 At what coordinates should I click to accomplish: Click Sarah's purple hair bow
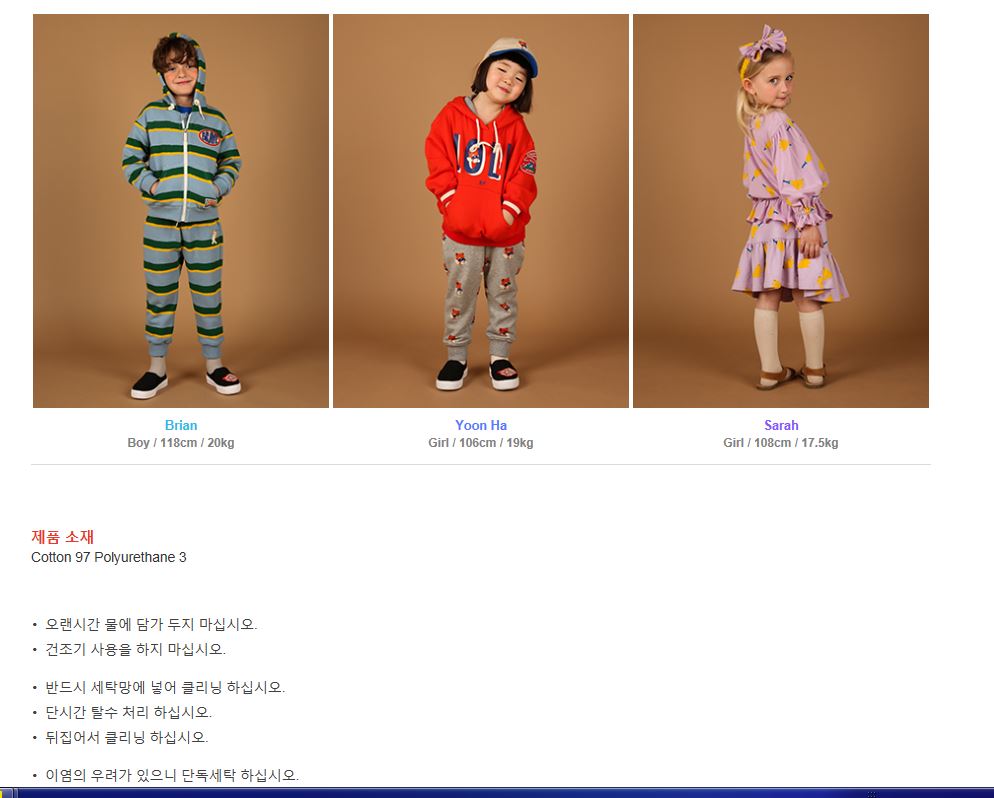(763, 41)
